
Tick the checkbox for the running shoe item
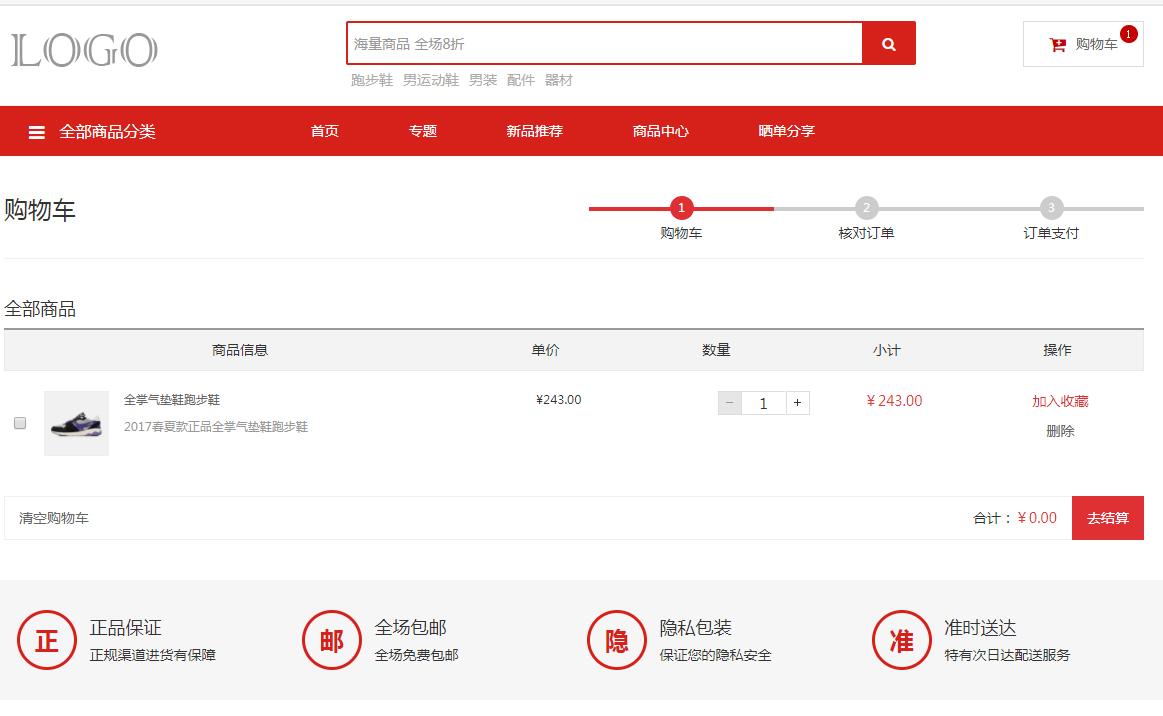[x=20, y=423]
